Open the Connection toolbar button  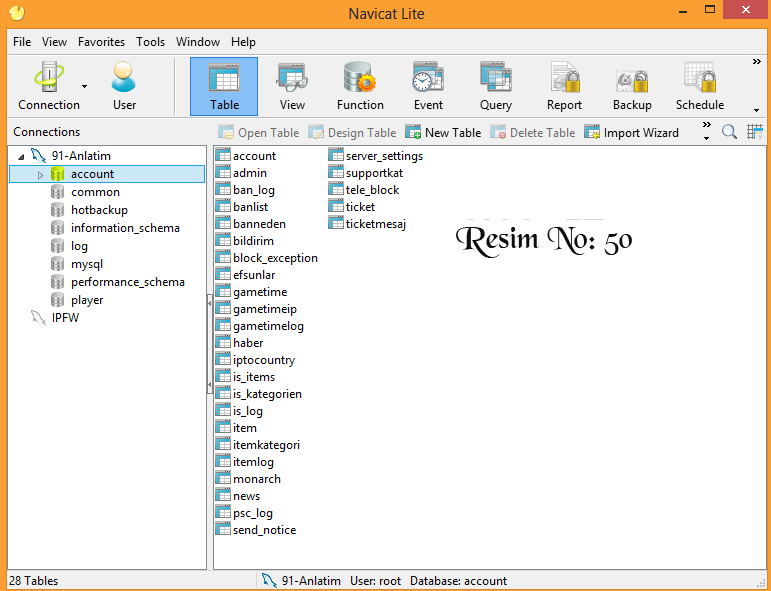(49, 86)
